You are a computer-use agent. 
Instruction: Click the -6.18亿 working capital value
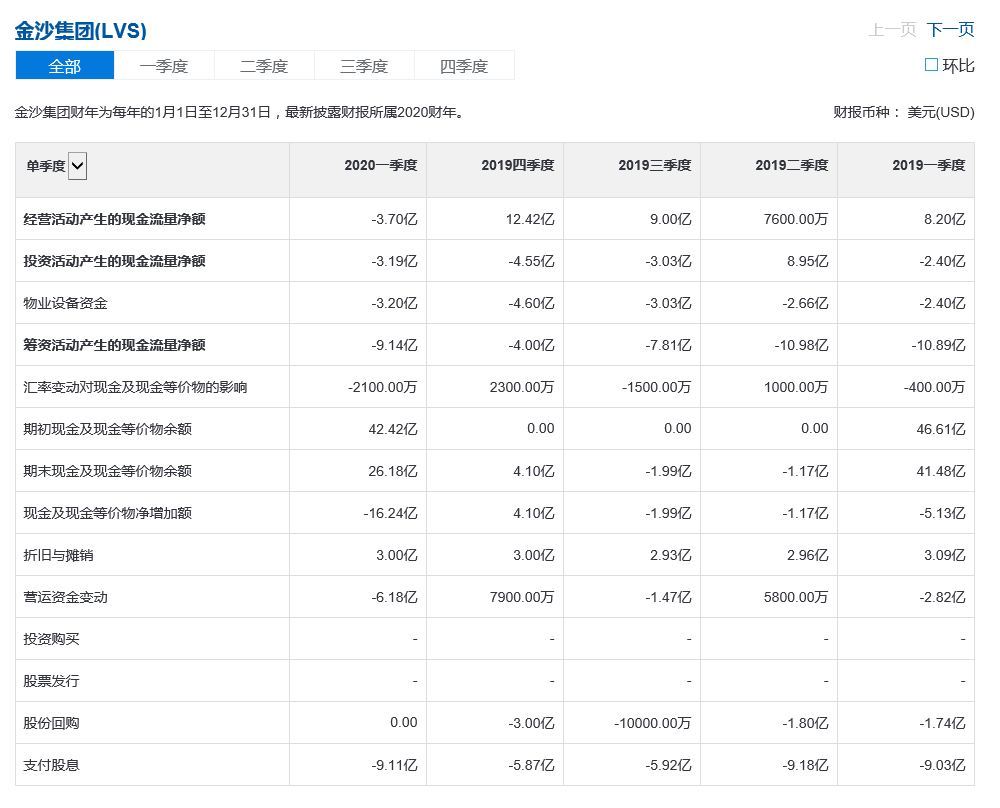click(394, 598)
